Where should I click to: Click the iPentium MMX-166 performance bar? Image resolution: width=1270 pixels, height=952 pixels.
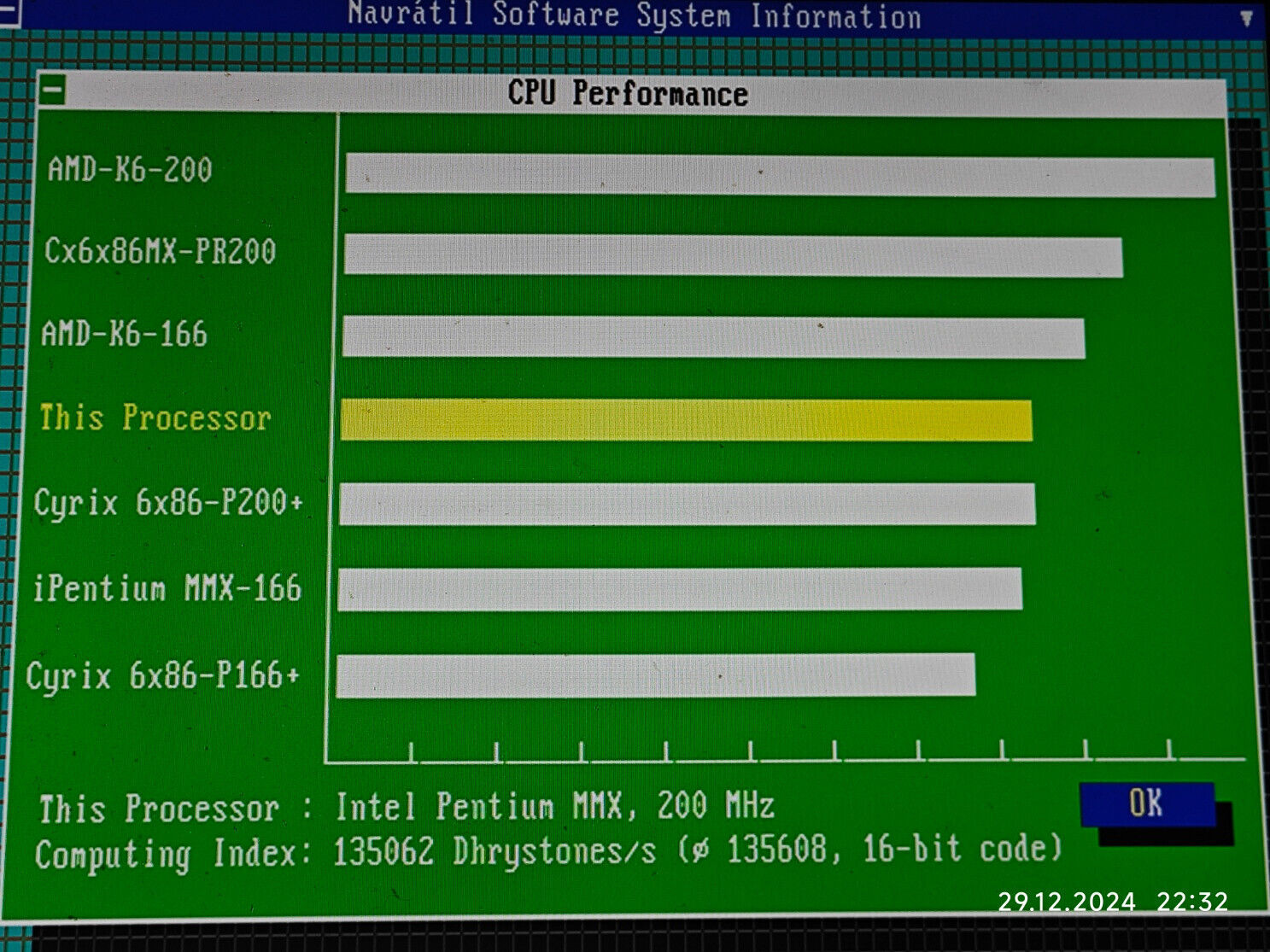pyautogui.click(x=680, y=589)
